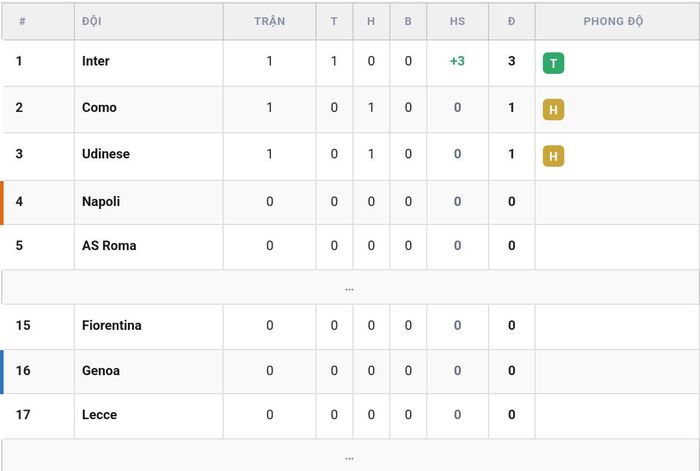Image resolution: width=700 pixels, height=471 pixels.
Task: Click the ĐỘI column header
Action: [92, 21]
